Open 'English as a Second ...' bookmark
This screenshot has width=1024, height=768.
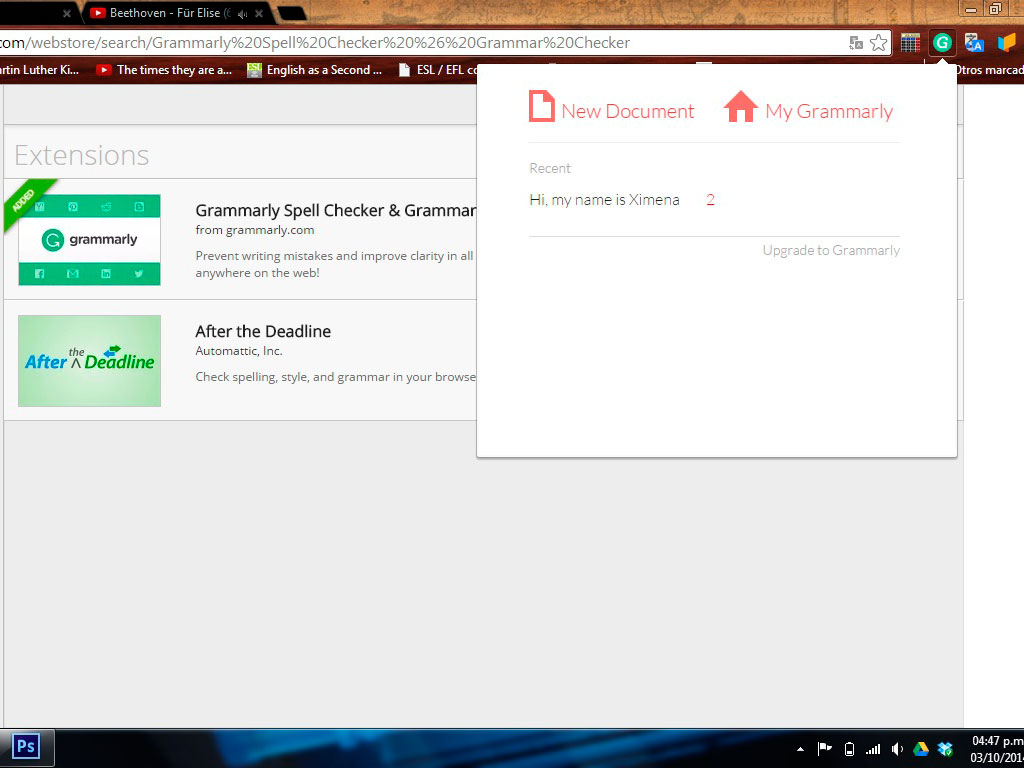pyautogui.click(x=314, y=70)
